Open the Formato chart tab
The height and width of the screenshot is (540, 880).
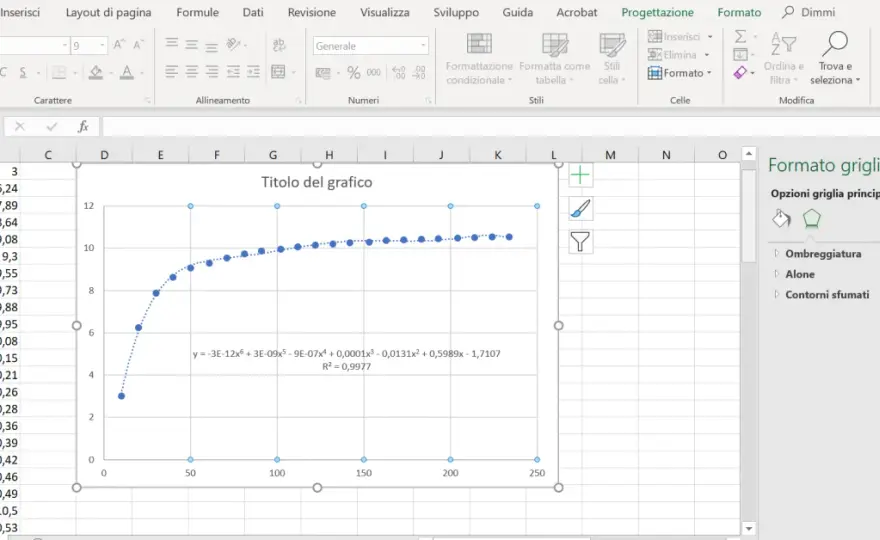tap(739, 12)
